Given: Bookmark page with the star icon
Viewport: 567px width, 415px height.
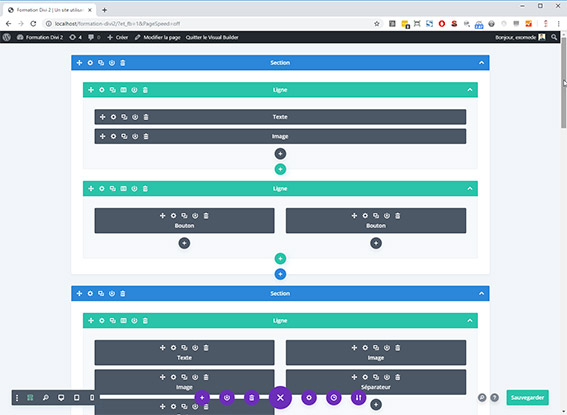Looking at the screenshot, I should [x=377, y=23].
